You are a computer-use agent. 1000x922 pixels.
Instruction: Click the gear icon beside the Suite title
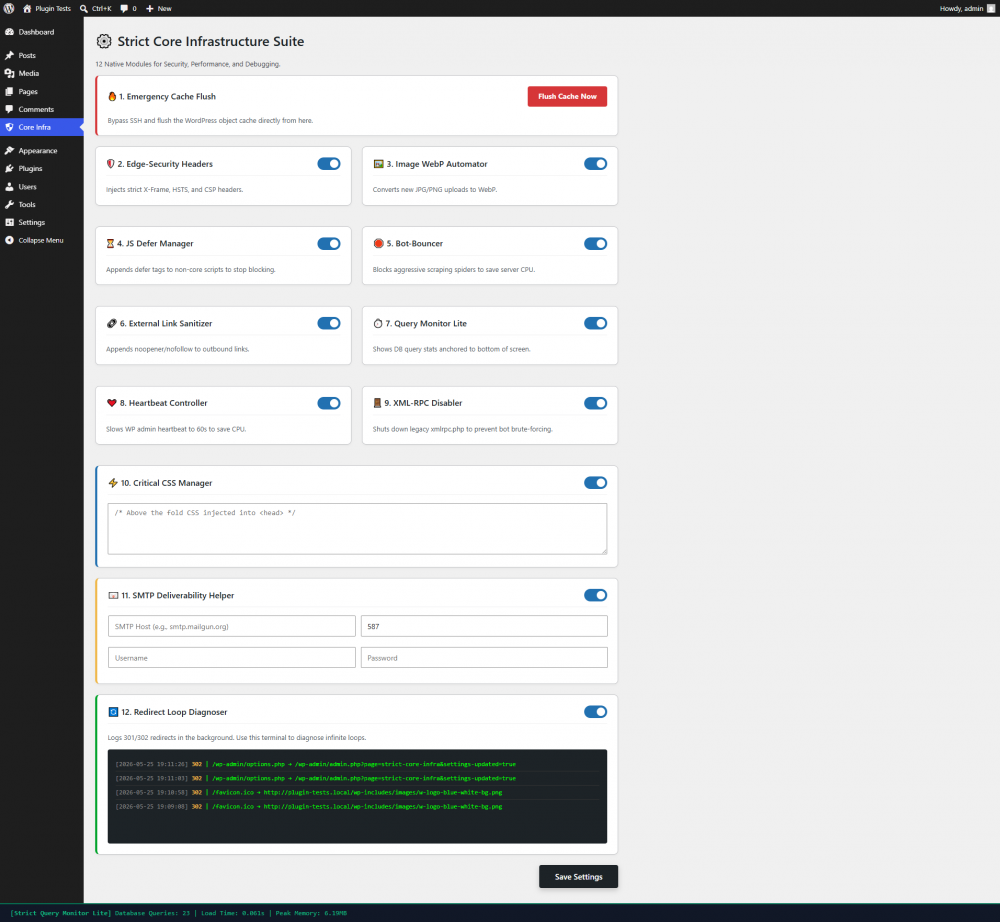(103, 41)
